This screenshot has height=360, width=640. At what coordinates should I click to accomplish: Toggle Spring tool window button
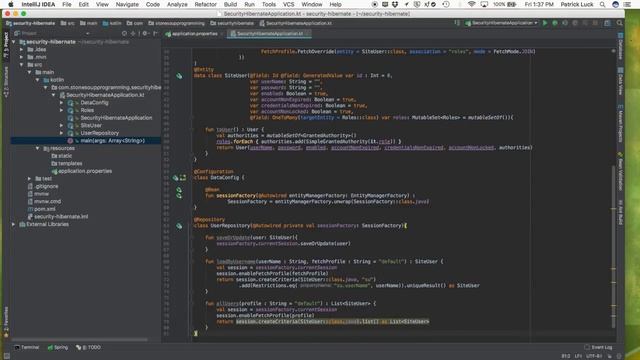58,347
